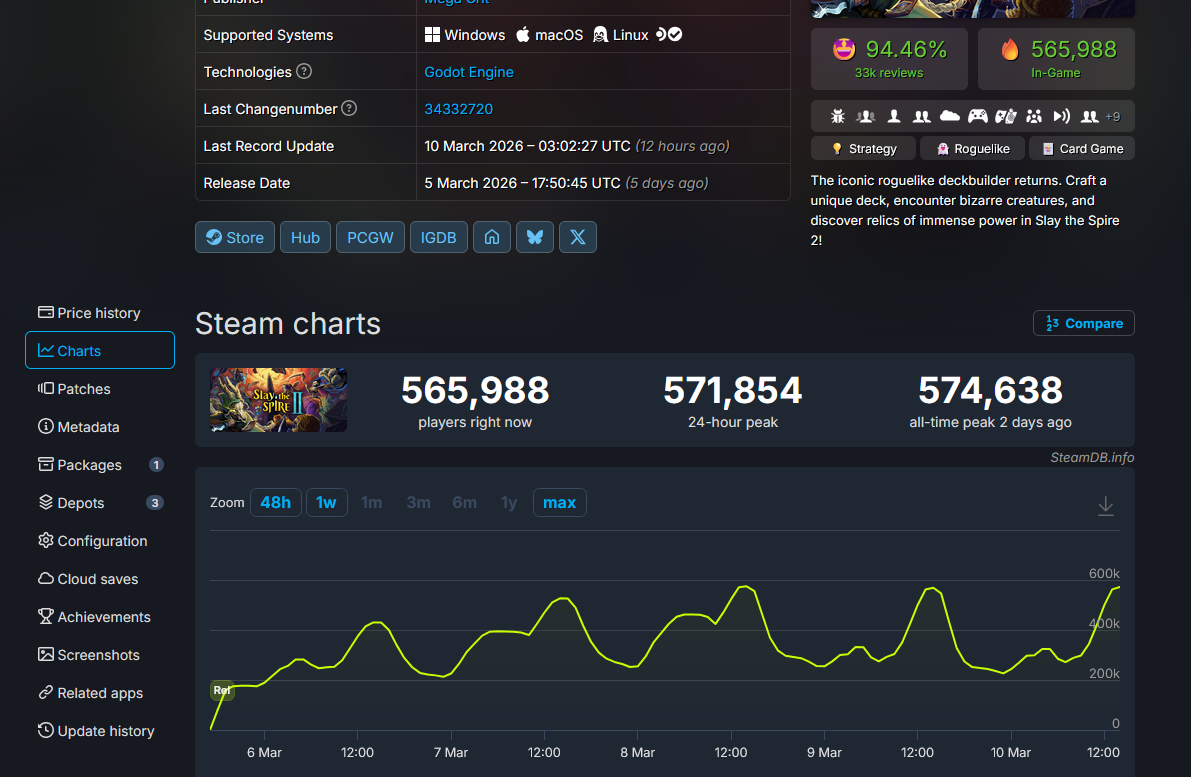Click the Rel release marker on chart
This screenshot has height=777, width=1191.
[x=222, y=690]
